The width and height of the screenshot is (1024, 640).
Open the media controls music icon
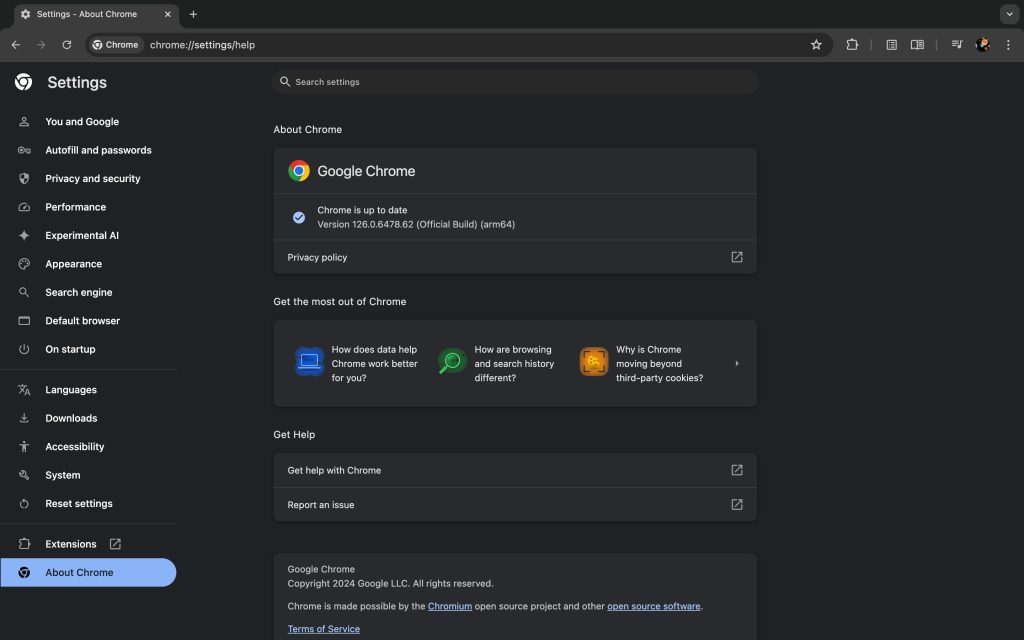[957, 45]
